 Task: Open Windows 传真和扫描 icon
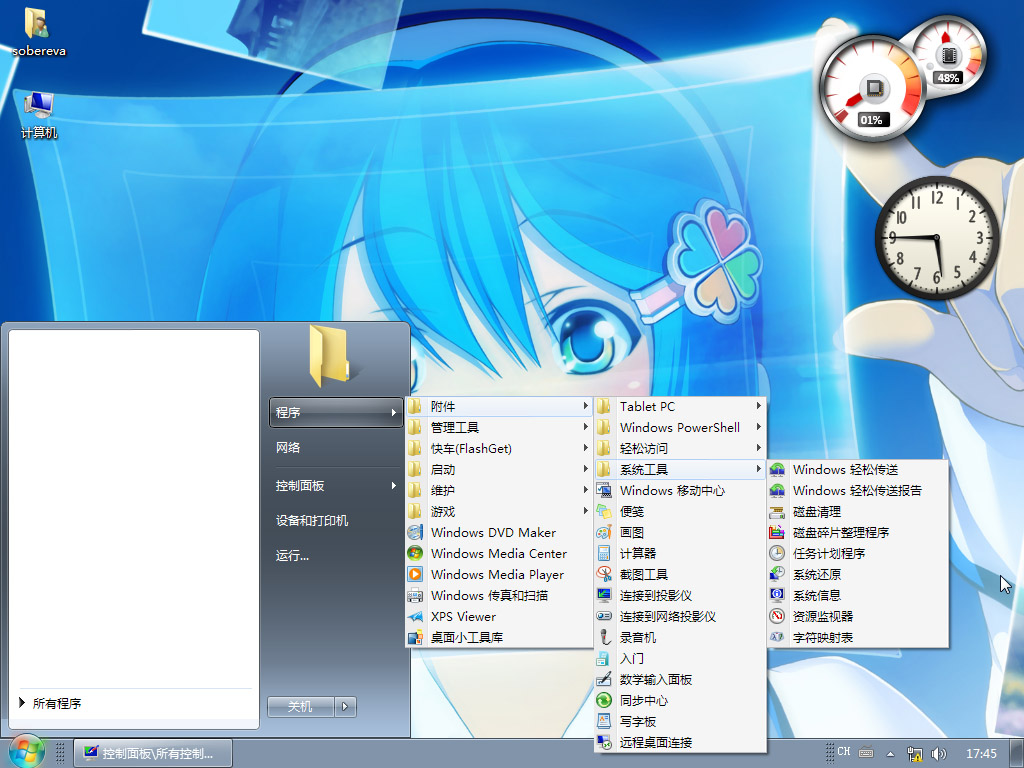point(415,595)
